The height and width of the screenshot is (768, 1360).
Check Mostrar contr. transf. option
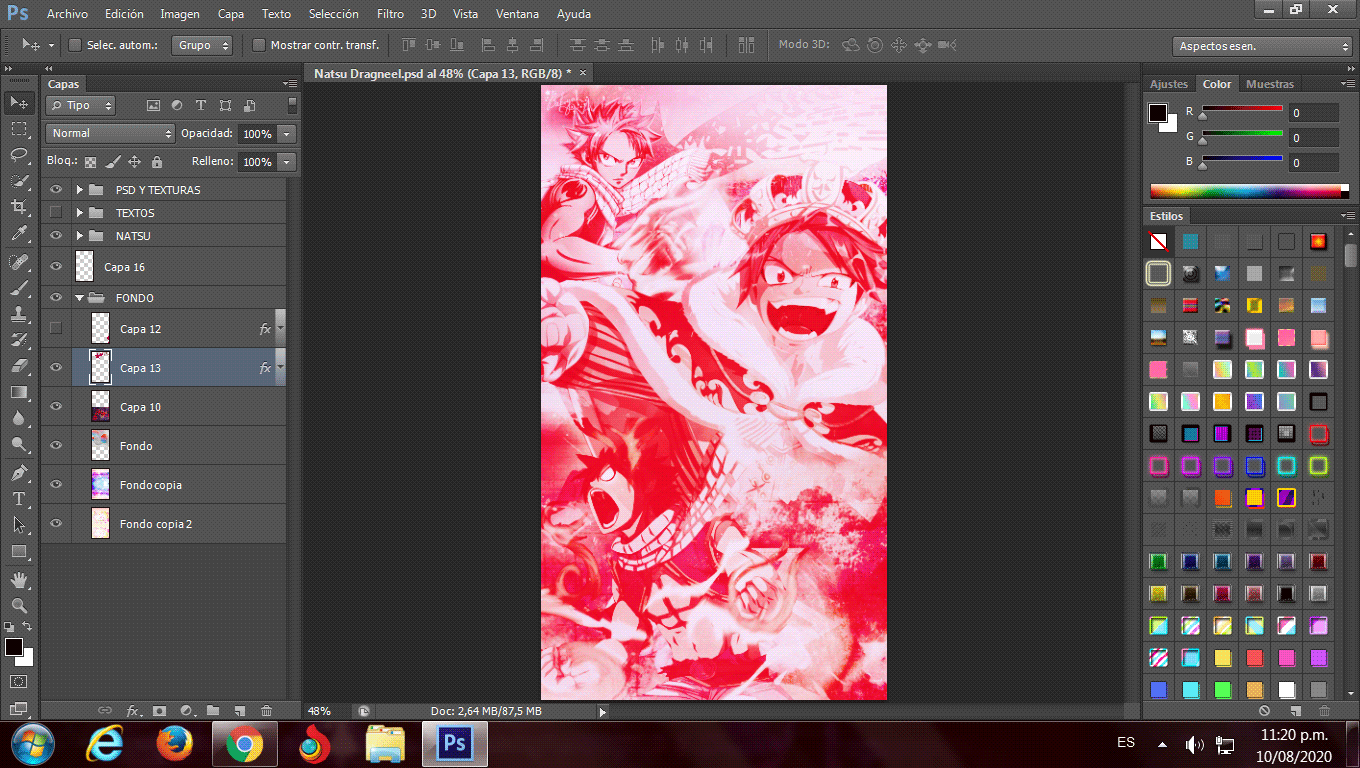259,45
